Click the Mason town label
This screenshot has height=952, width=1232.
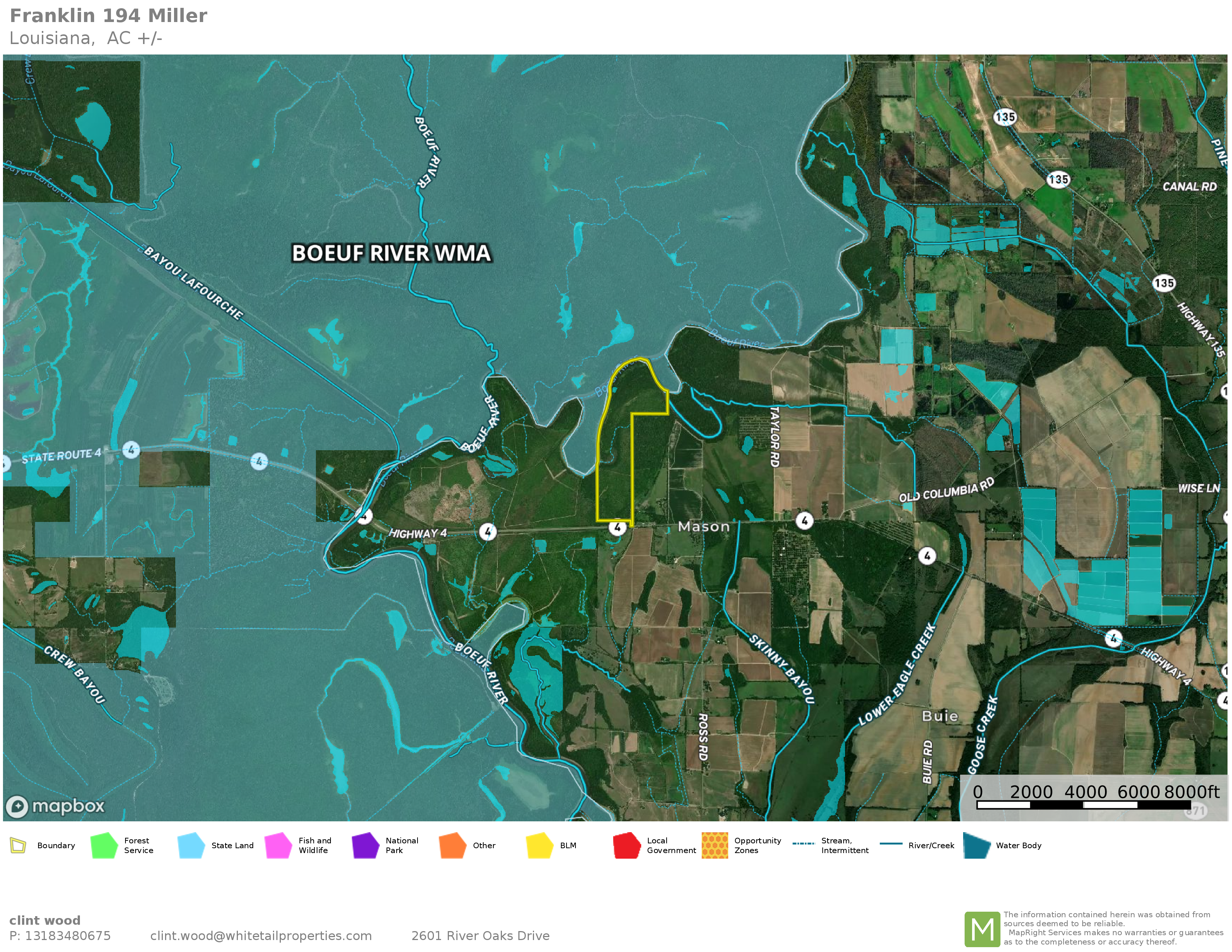(x=704, y=527)
